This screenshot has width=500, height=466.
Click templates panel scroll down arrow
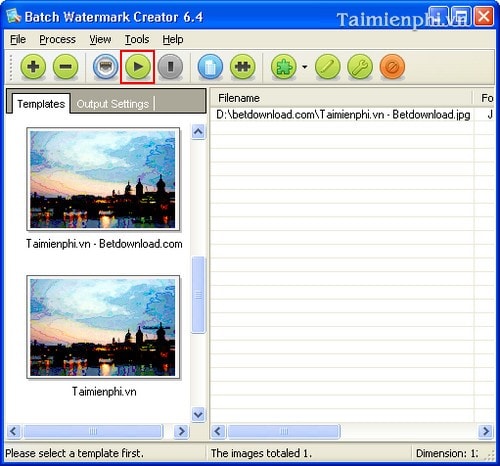198,415
